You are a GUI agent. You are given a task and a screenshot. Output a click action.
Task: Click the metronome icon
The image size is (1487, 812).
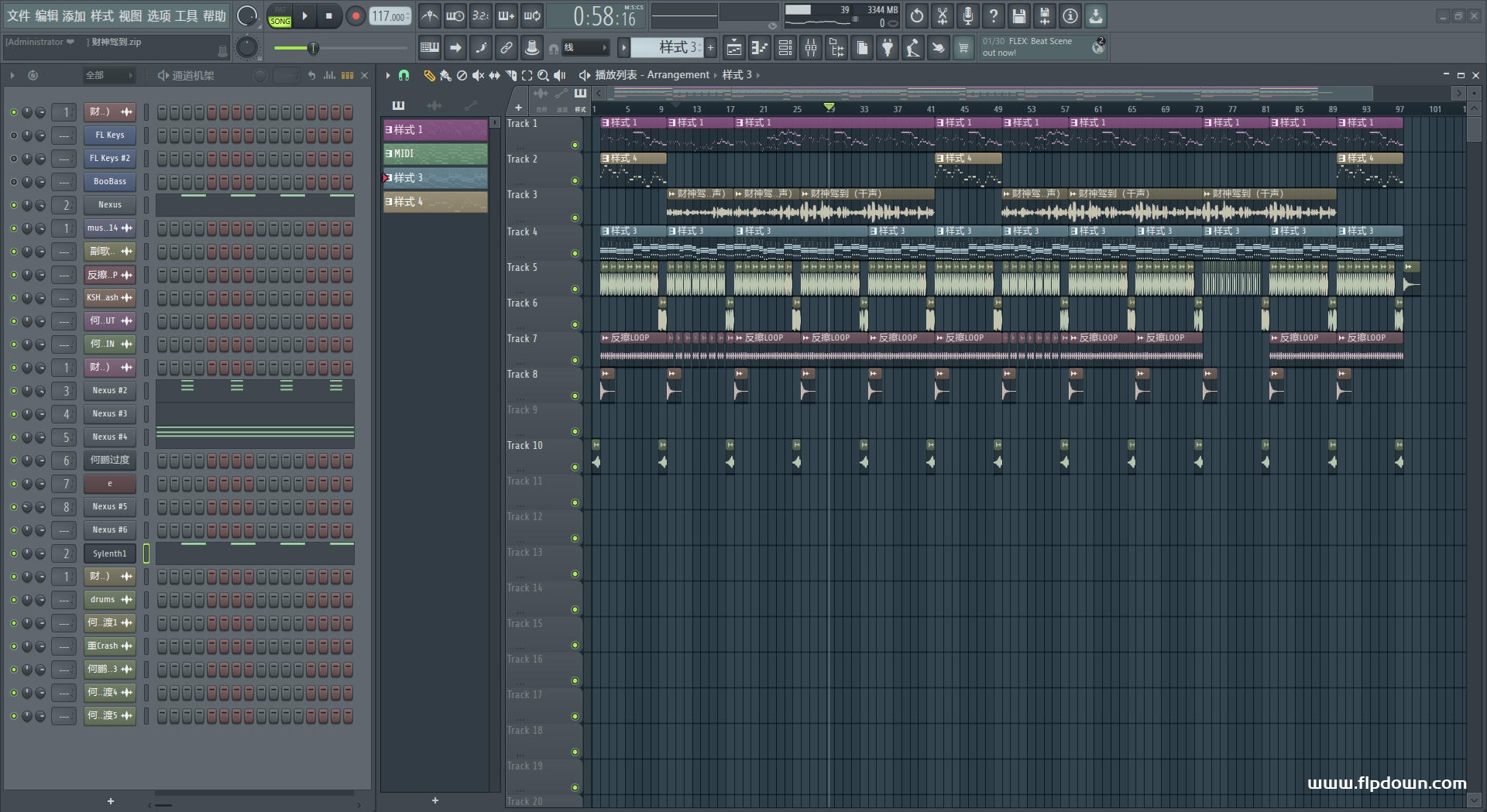click(x=430, y=16)
